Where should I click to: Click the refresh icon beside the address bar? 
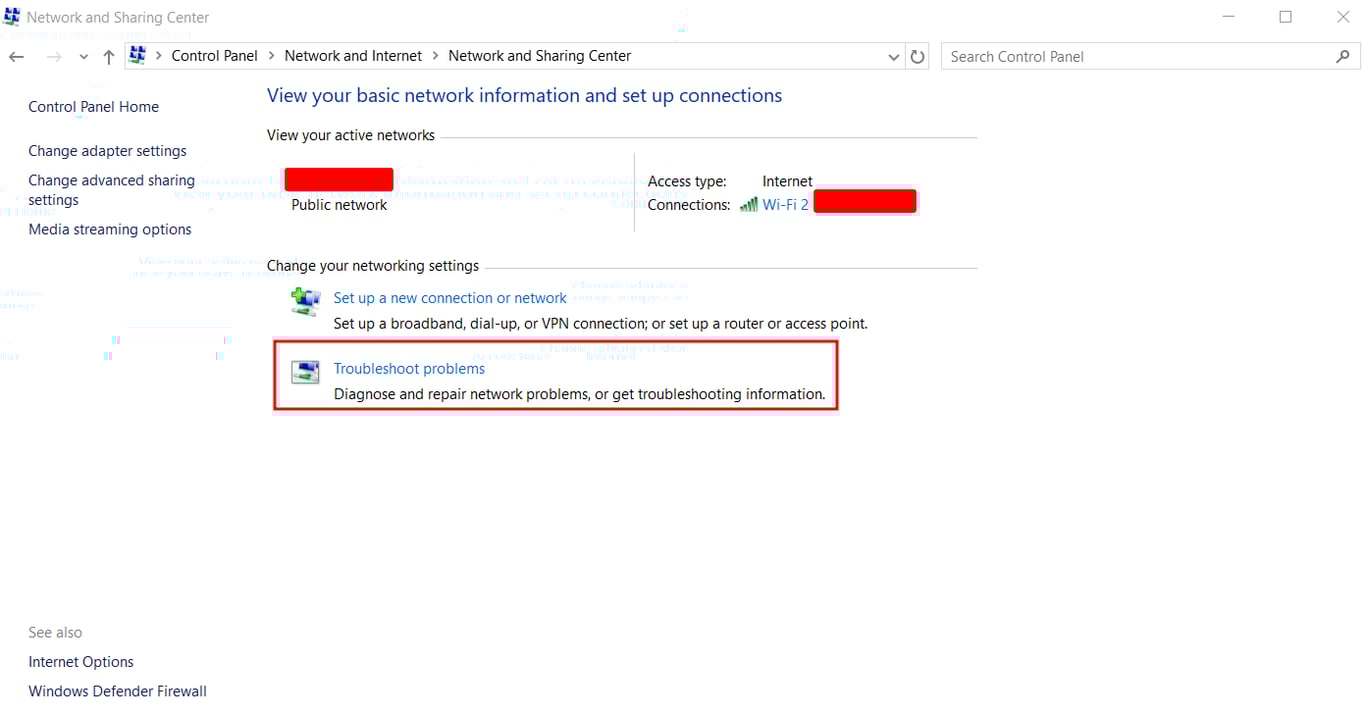point(917,56)
